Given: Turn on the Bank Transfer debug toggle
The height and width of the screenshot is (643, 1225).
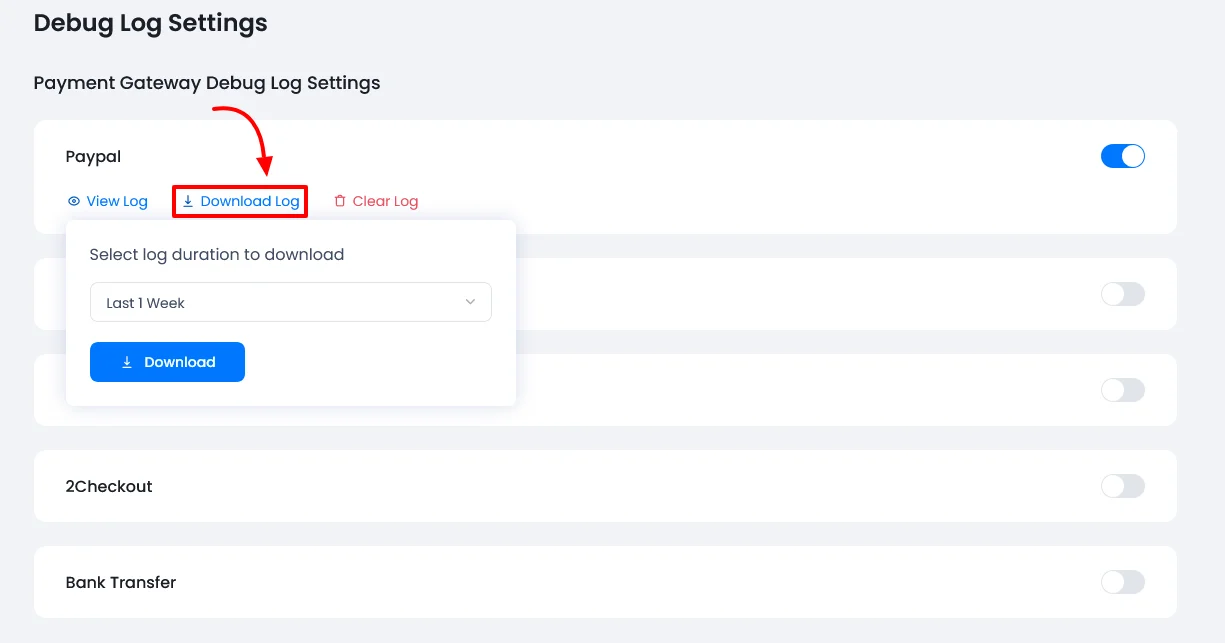Looking at the screenshot, I should [x=1122, y=582].
